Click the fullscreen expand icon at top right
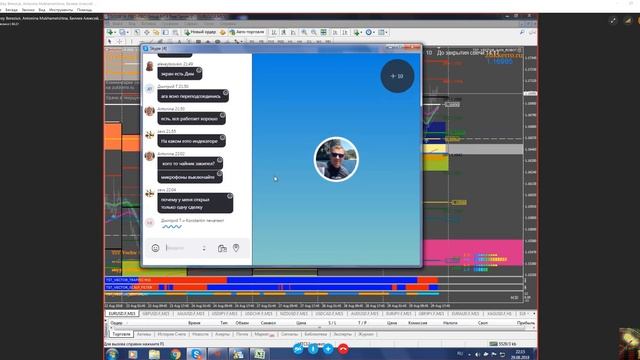The width and height of the screenshot is (640, 360). pyautogui.click(x=613, y=21)
